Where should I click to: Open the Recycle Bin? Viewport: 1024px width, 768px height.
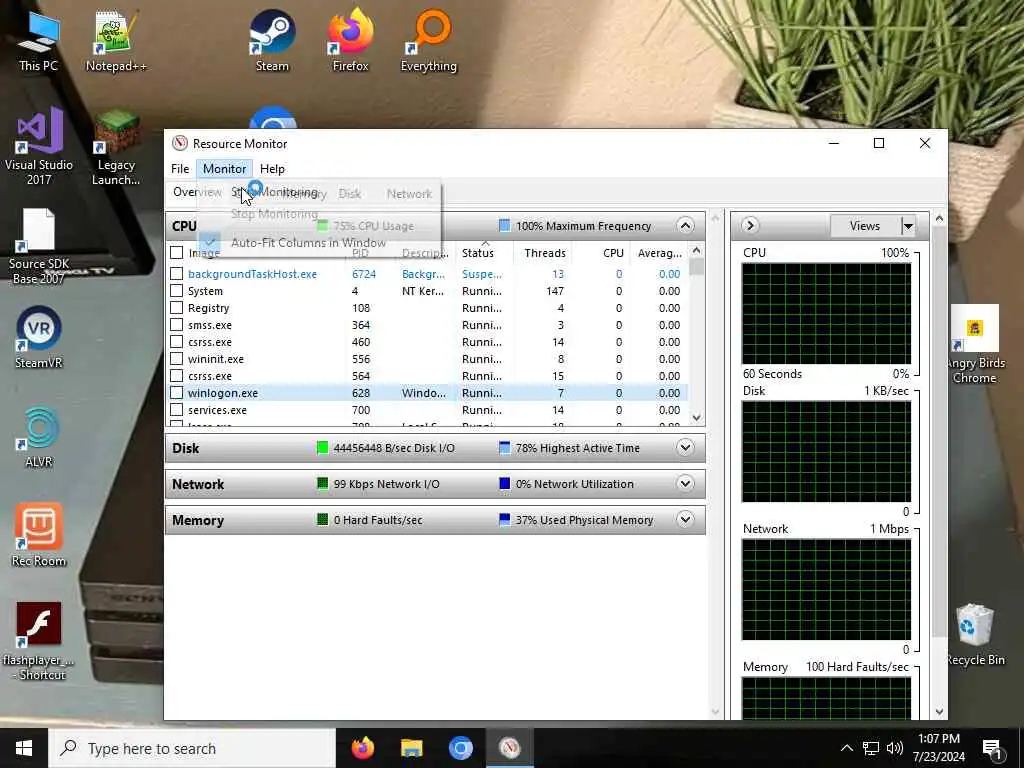point(974,635)
